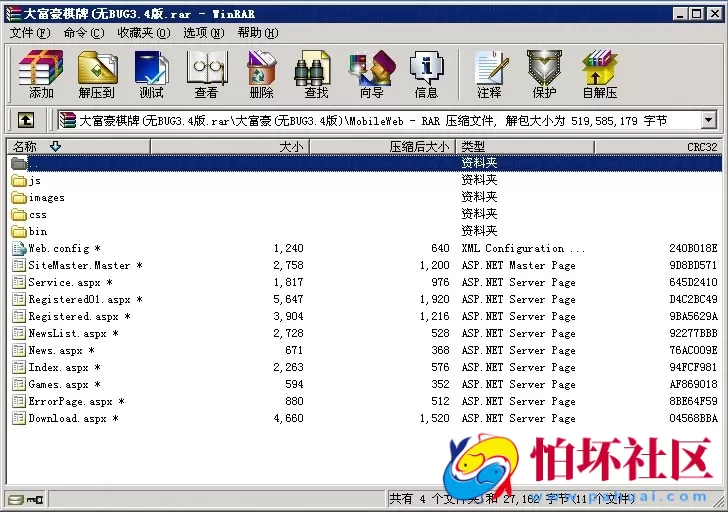Screen dimensions: 728x512
Task: Open the Wizard (向导) tool
Action: click(x=371, y=74)
